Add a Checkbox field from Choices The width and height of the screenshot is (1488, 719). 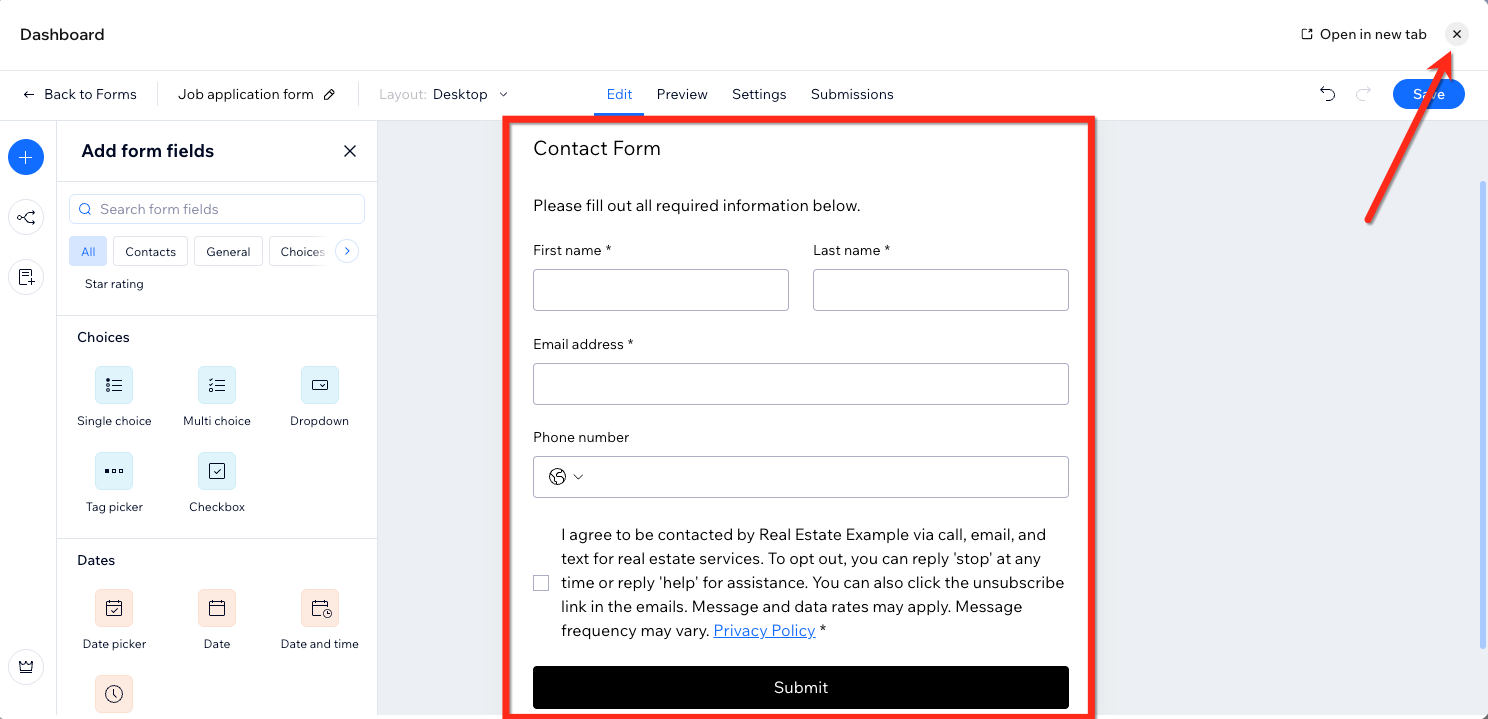click(217, 472)
